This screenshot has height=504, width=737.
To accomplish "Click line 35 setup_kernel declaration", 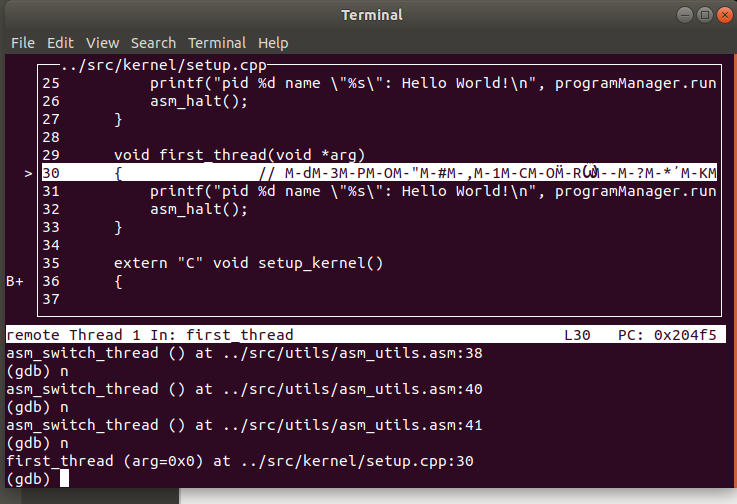I will coord(249,263).
